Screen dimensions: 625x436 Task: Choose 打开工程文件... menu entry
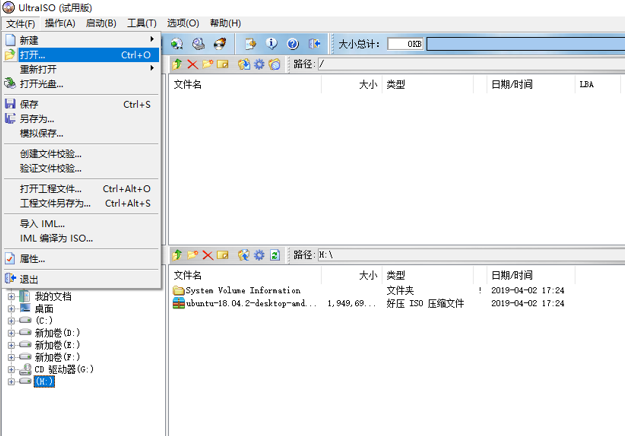(x=82, y=189)
